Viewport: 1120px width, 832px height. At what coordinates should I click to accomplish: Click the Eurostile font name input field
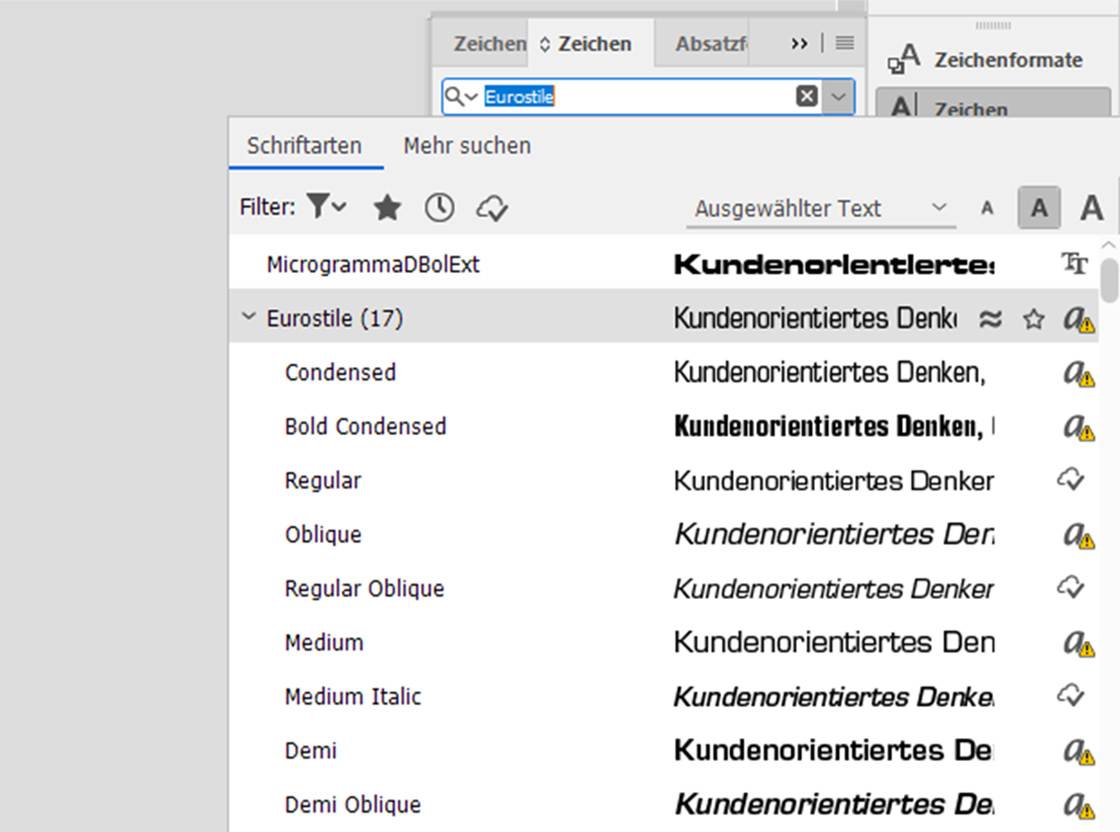coord(636,96)
